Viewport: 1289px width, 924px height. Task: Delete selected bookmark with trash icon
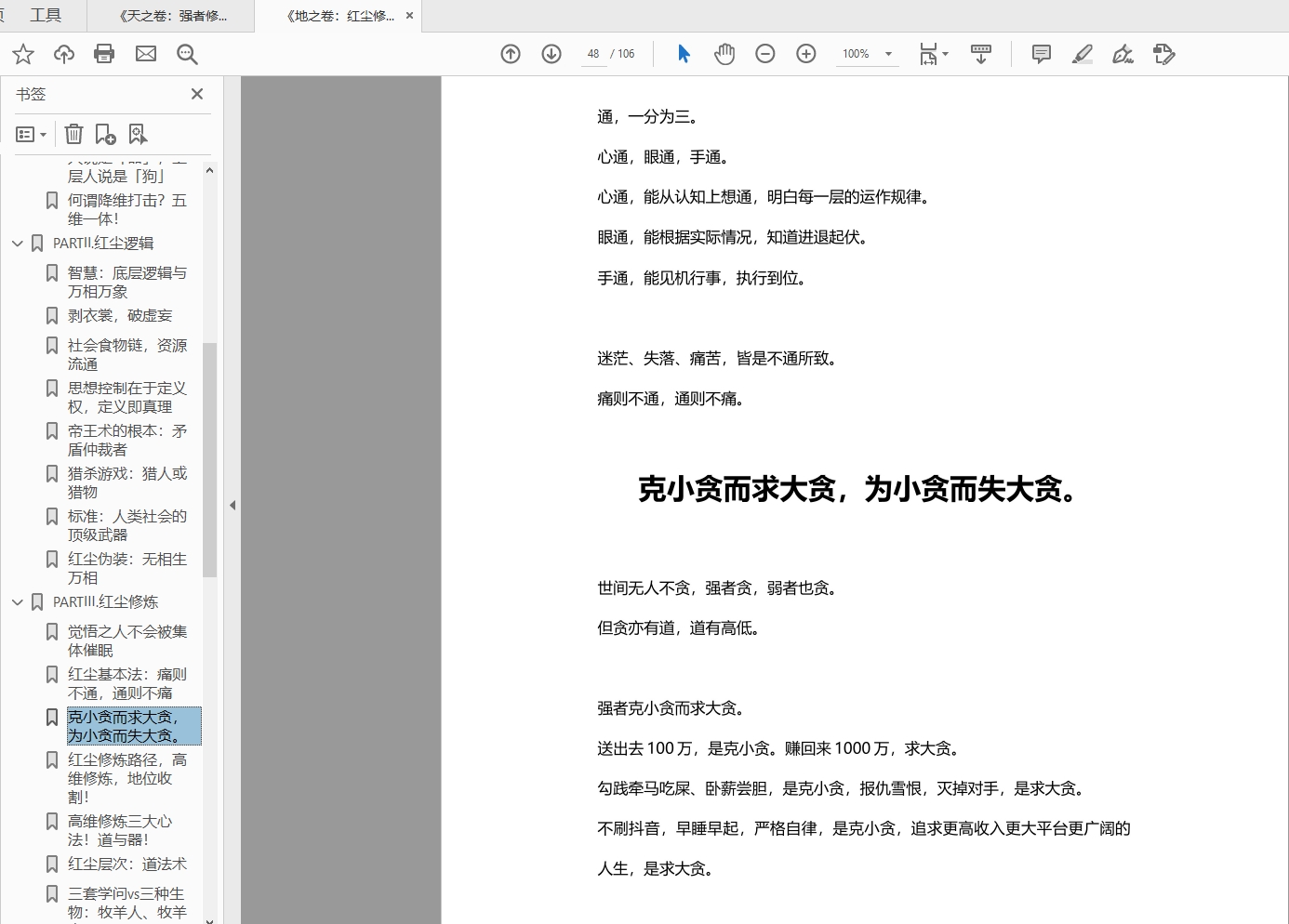74,135
